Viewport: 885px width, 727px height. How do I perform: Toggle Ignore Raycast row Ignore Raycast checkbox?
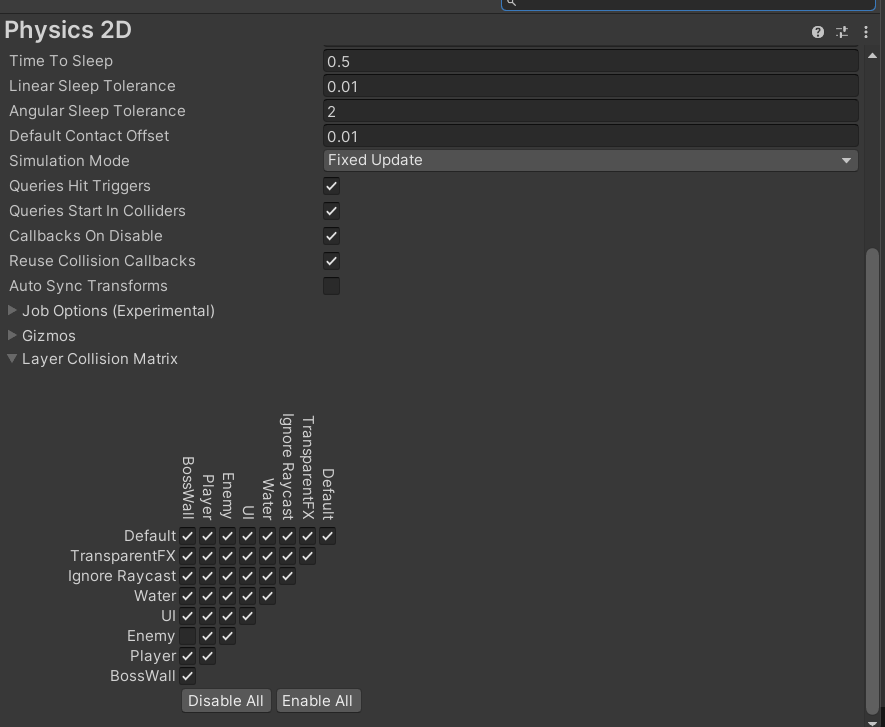tap(287, 576)
